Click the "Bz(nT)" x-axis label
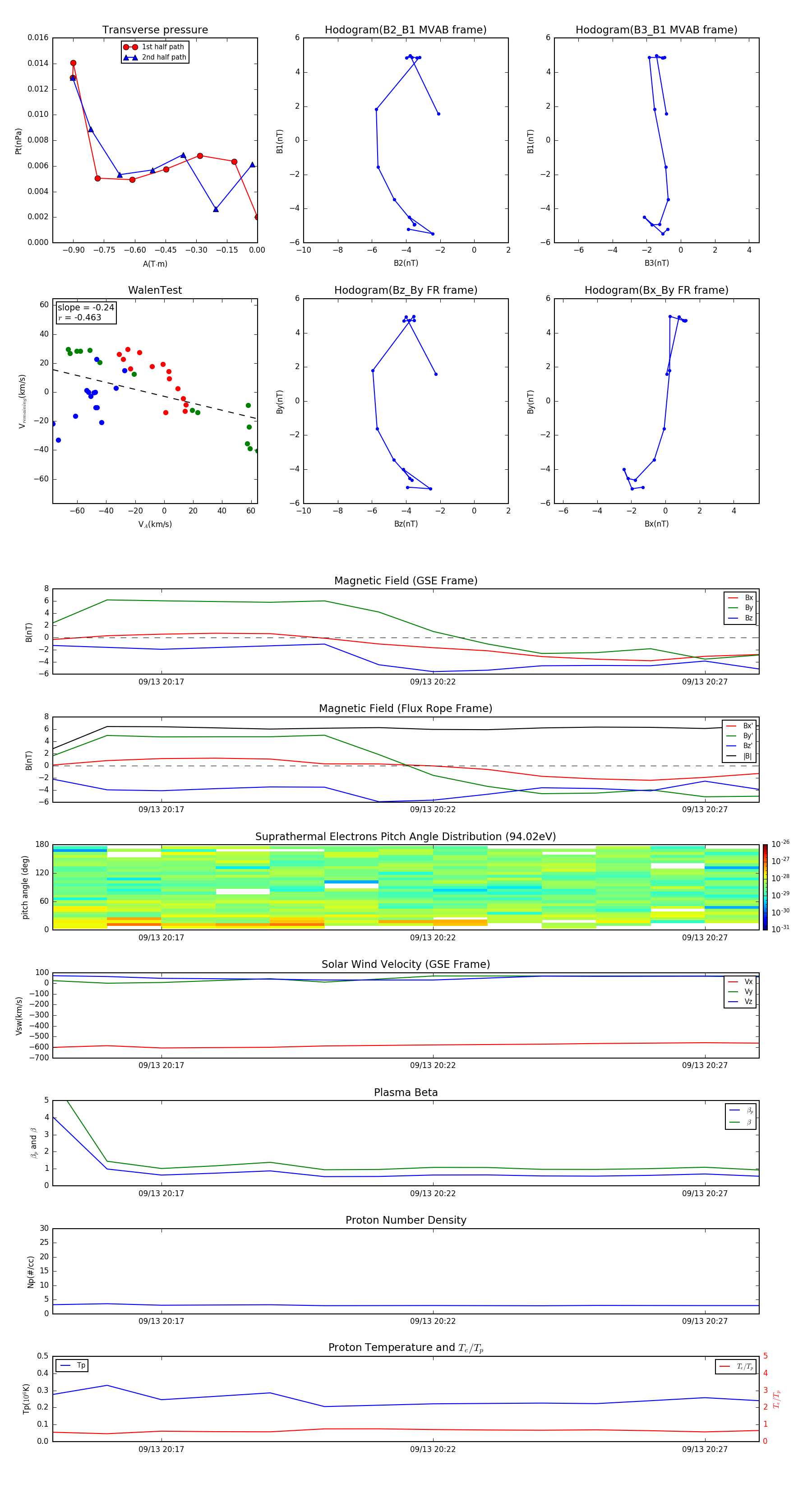The height and width of the screenshot is (1489, 812). (406, 524)
